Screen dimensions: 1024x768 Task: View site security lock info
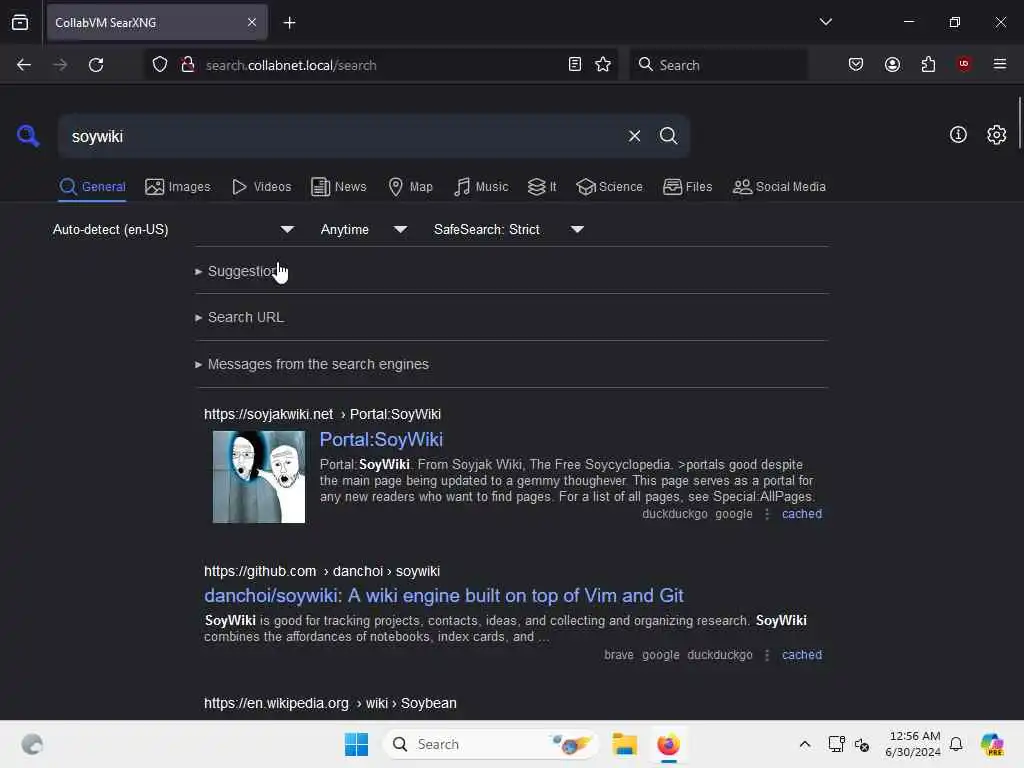point(187,65)
